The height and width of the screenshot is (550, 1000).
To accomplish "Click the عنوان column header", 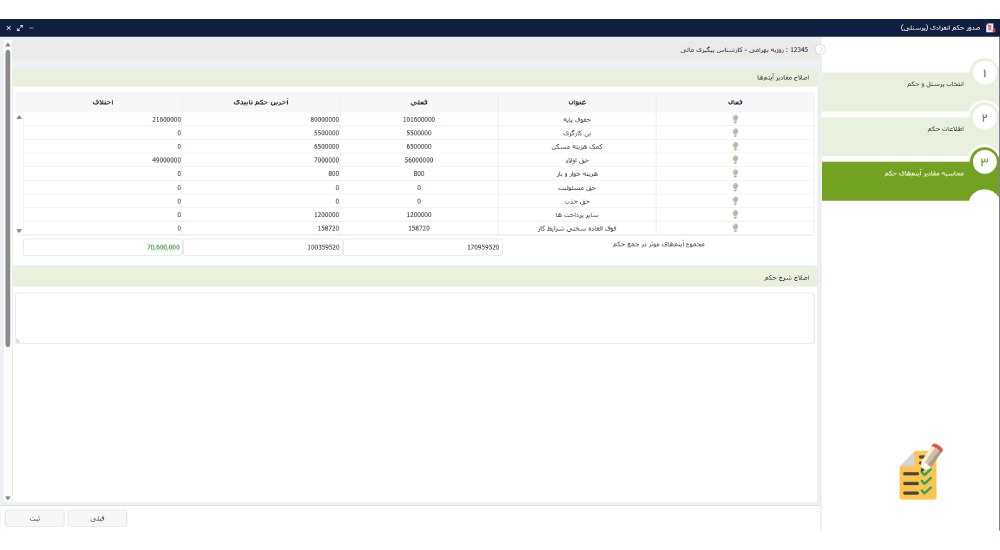I will (x=577, y=102).
